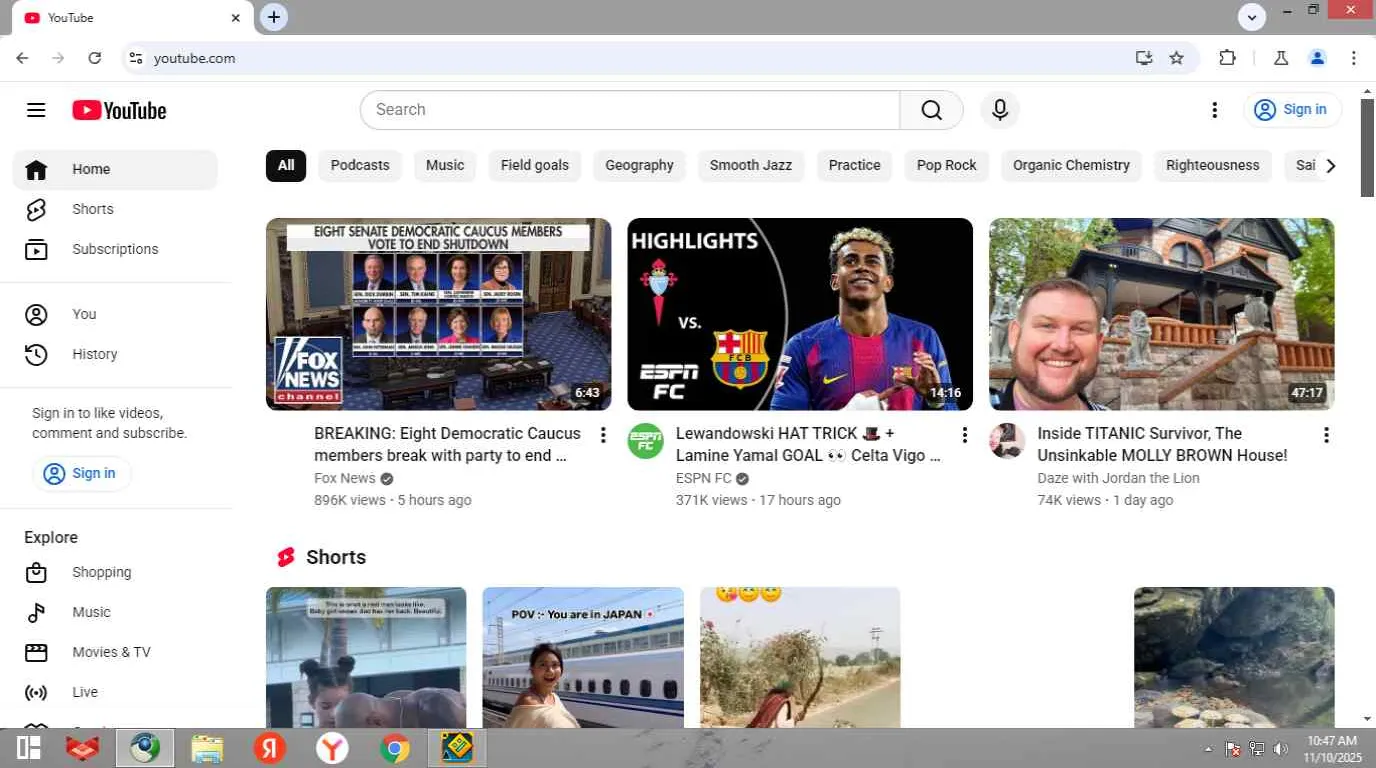Viewport: 1376px width, 768px height.
Task: Click the install app icon in address bar
Action: point(1144,58)
